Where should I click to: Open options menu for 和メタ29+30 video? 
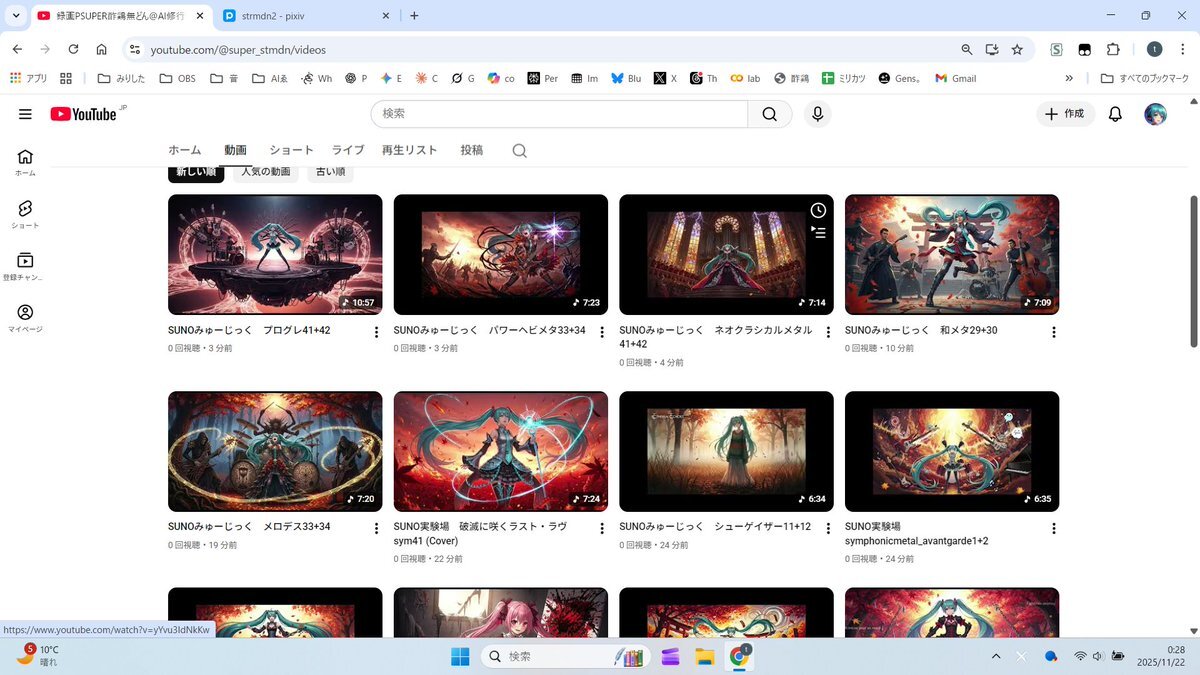[1053, 332]
